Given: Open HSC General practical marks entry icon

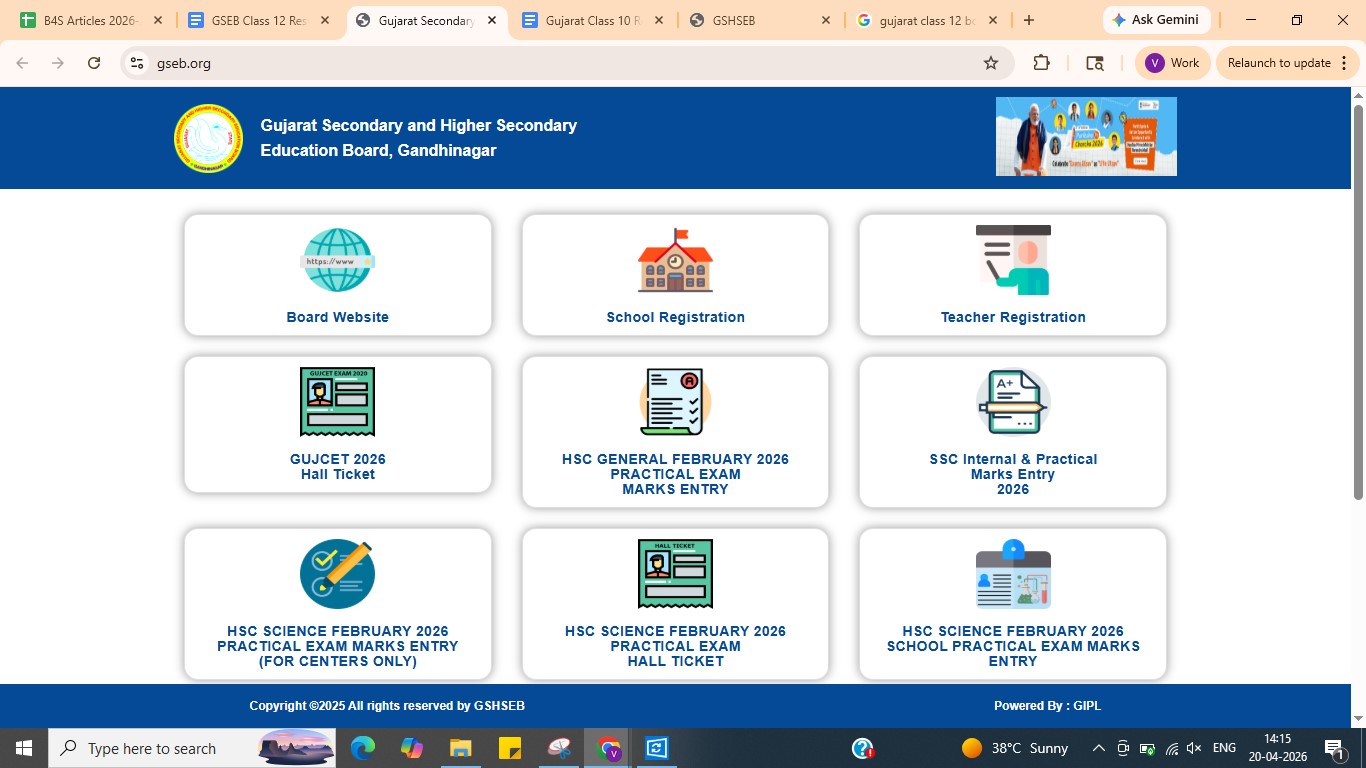Looking at the screenshot, I should tap(675, 402).
